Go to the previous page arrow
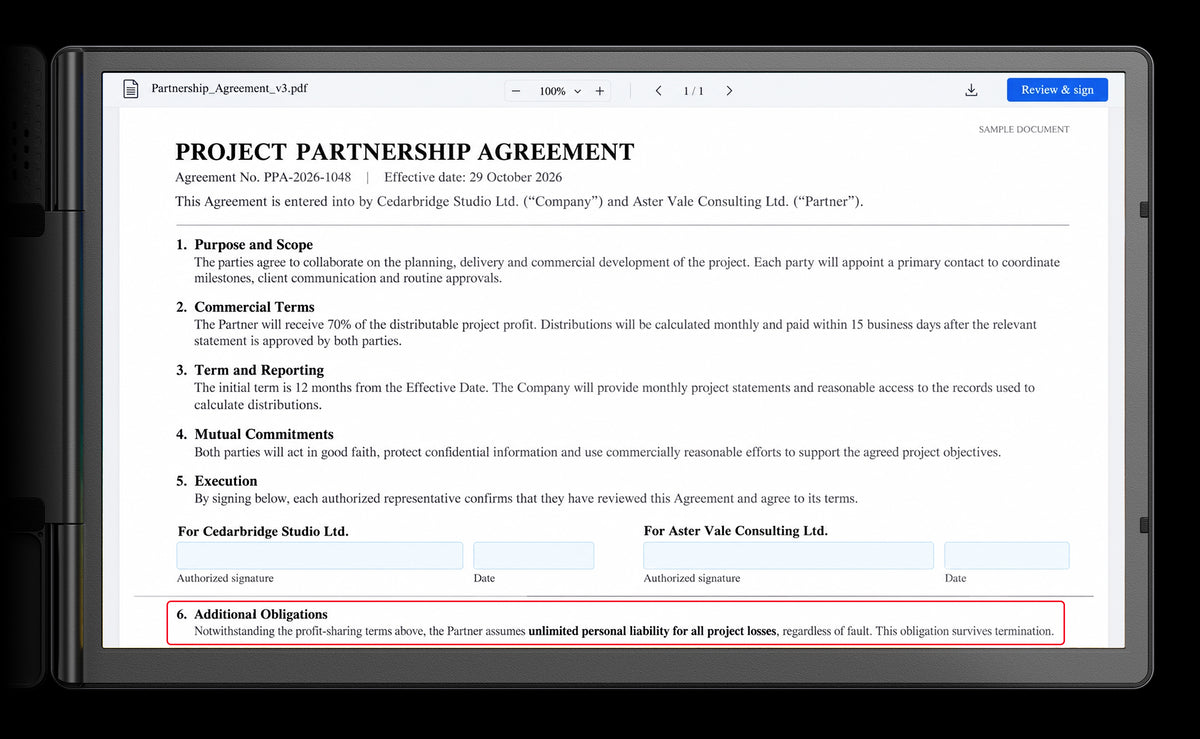The image size is (1200, 739). point(658,91)
